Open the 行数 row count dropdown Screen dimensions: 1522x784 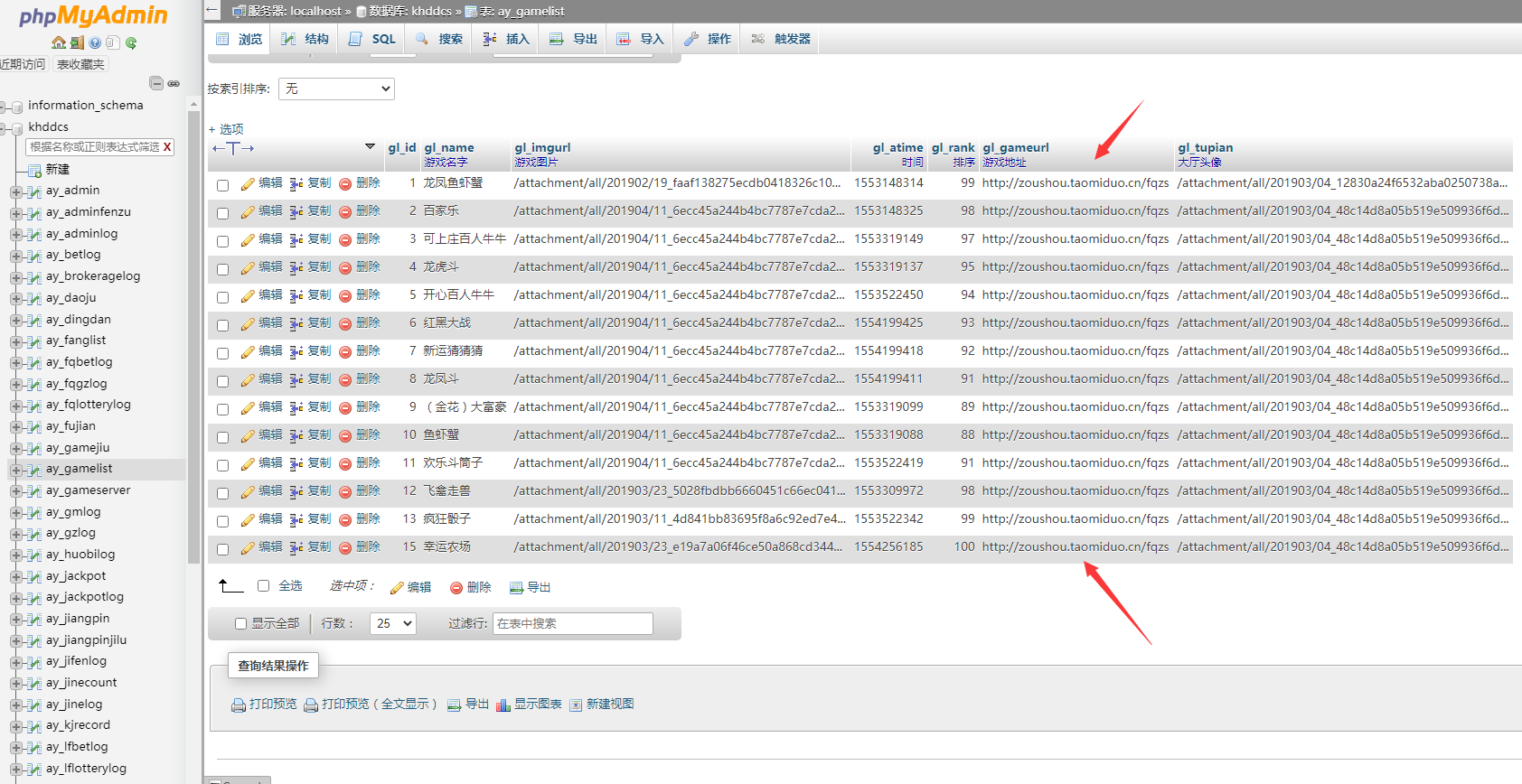(x=392, y=623)
